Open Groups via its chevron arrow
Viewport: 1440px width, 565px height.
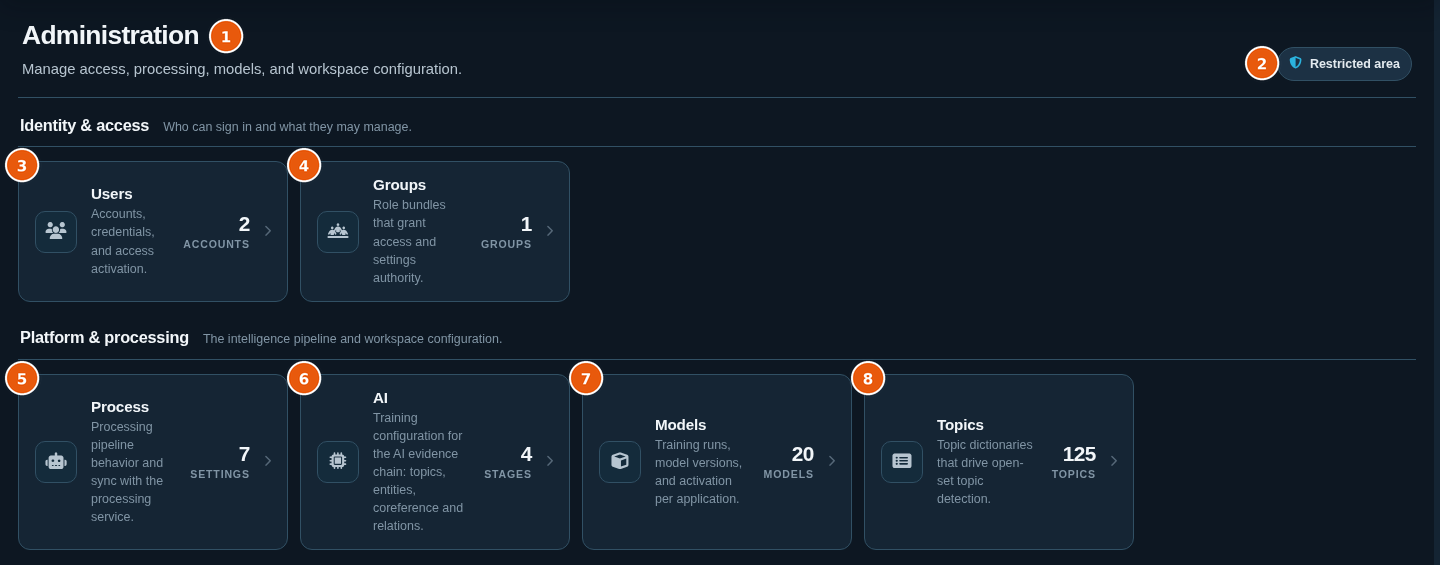(550, 231)
